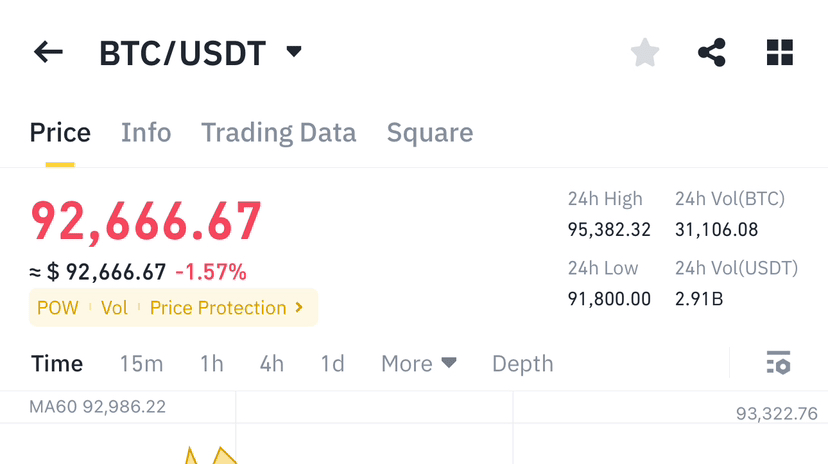The image size is (828, 464).
Task: Tap the POW tag
Action: pyautogui.click(x=57, y=308)
